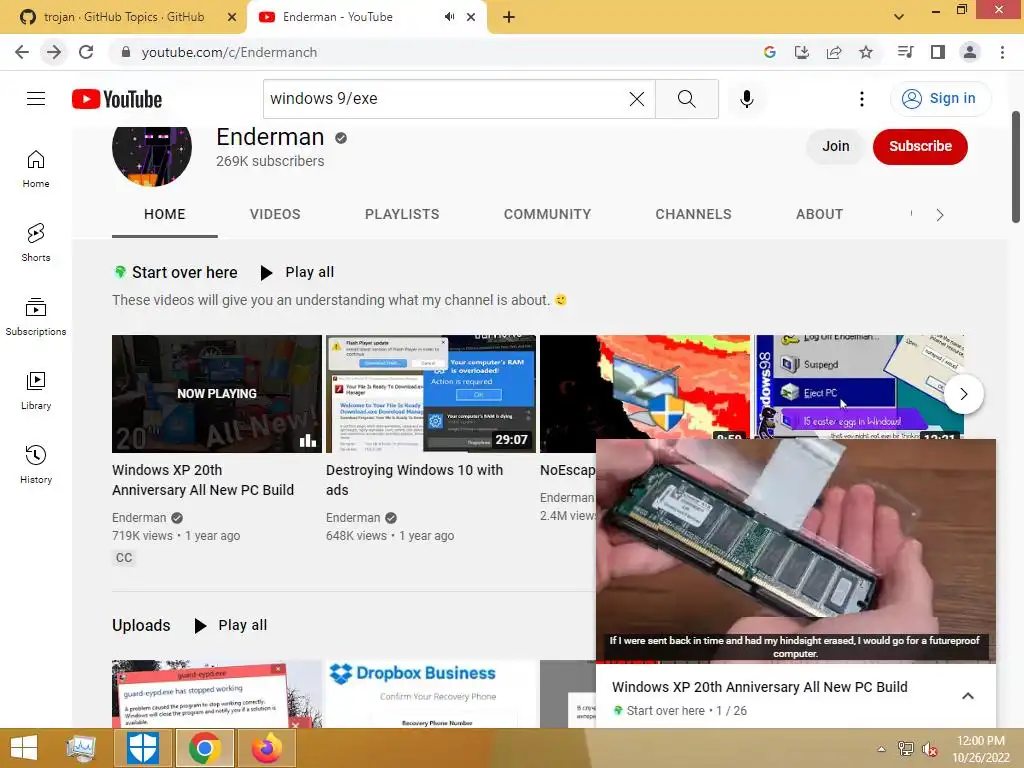Open Chrome tab search dropdown
This screenshot has height=768, width=1024.
pos(899,17)
